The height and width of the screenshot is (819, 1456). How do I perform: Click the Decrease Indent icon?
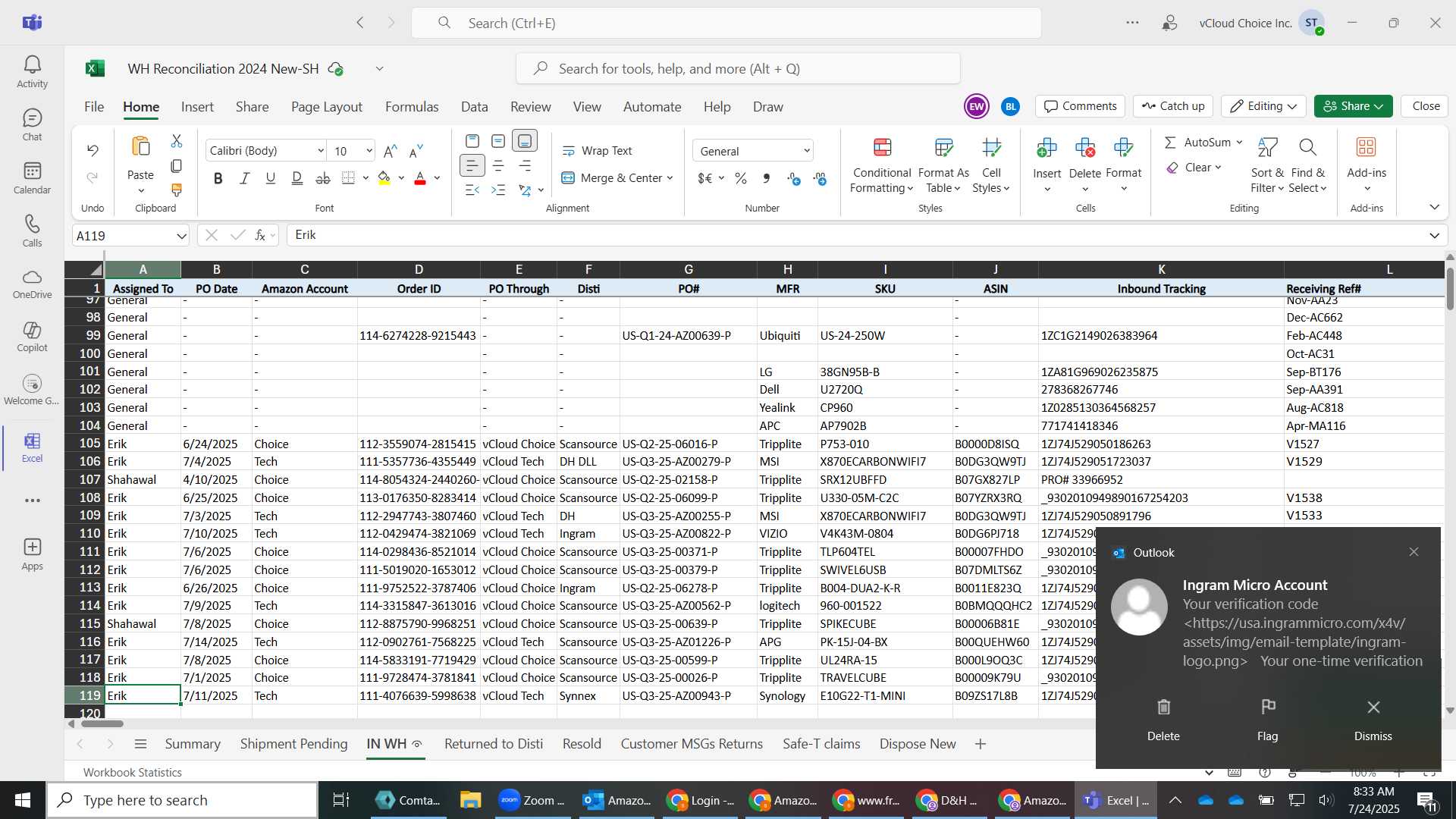(x=472, y=190)
